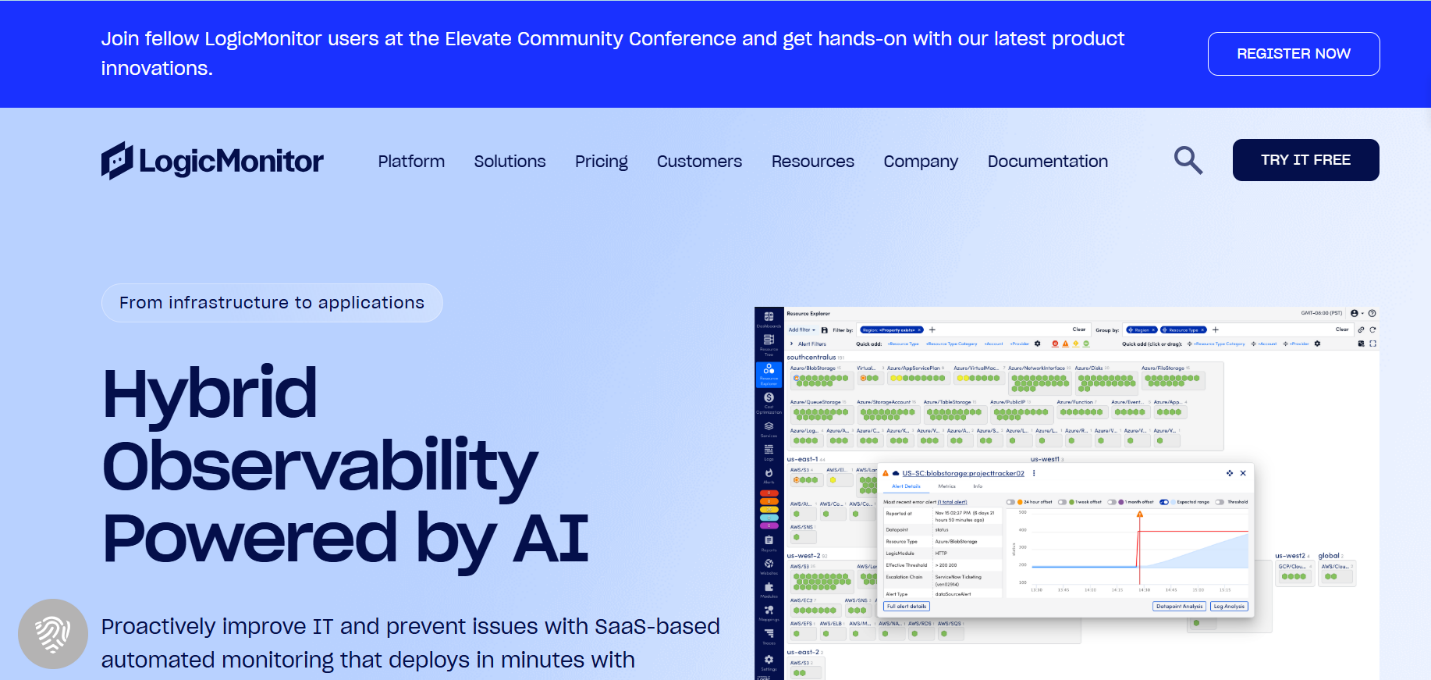Close the blobstorage alert popup
The image size is (1431, 680).
[x=1243, y=473]
